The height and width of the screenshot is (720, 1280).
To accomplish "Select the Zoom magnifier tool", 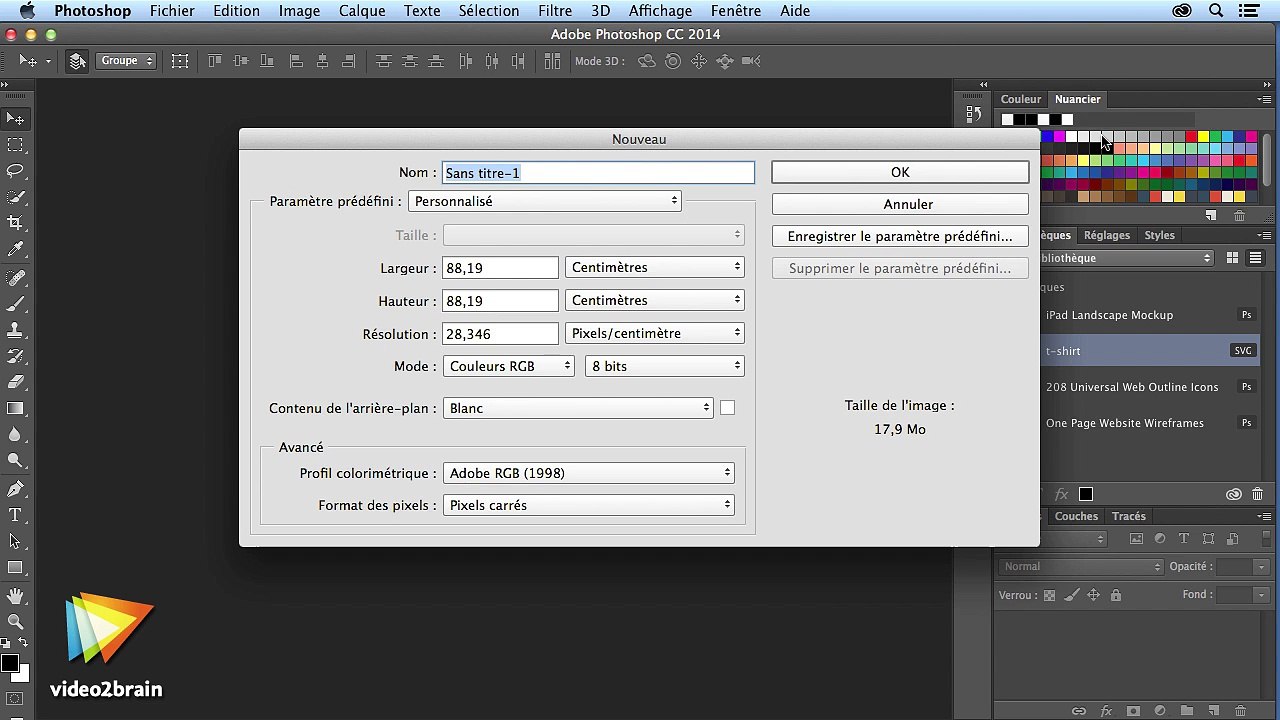I will (x=15, y=622).
